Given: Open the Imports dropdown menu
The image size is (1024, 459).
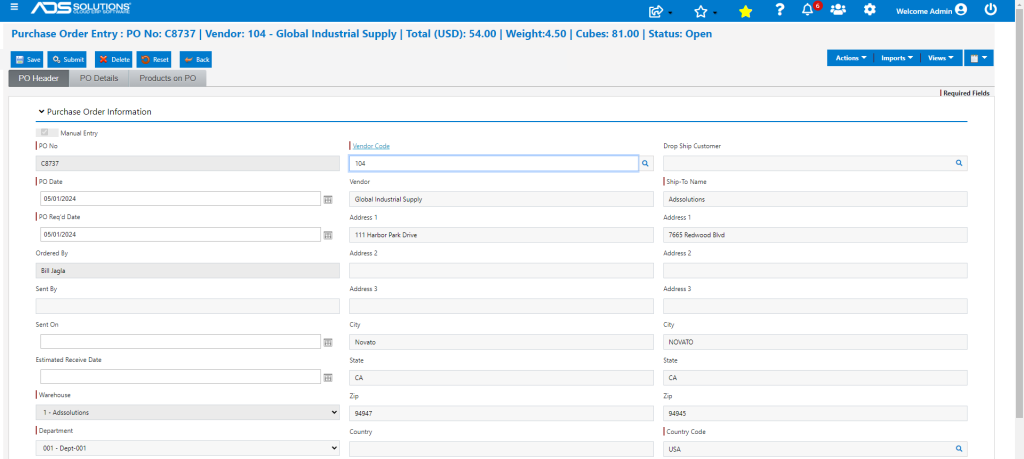Looking at the screenshot, I should [897, 58].
